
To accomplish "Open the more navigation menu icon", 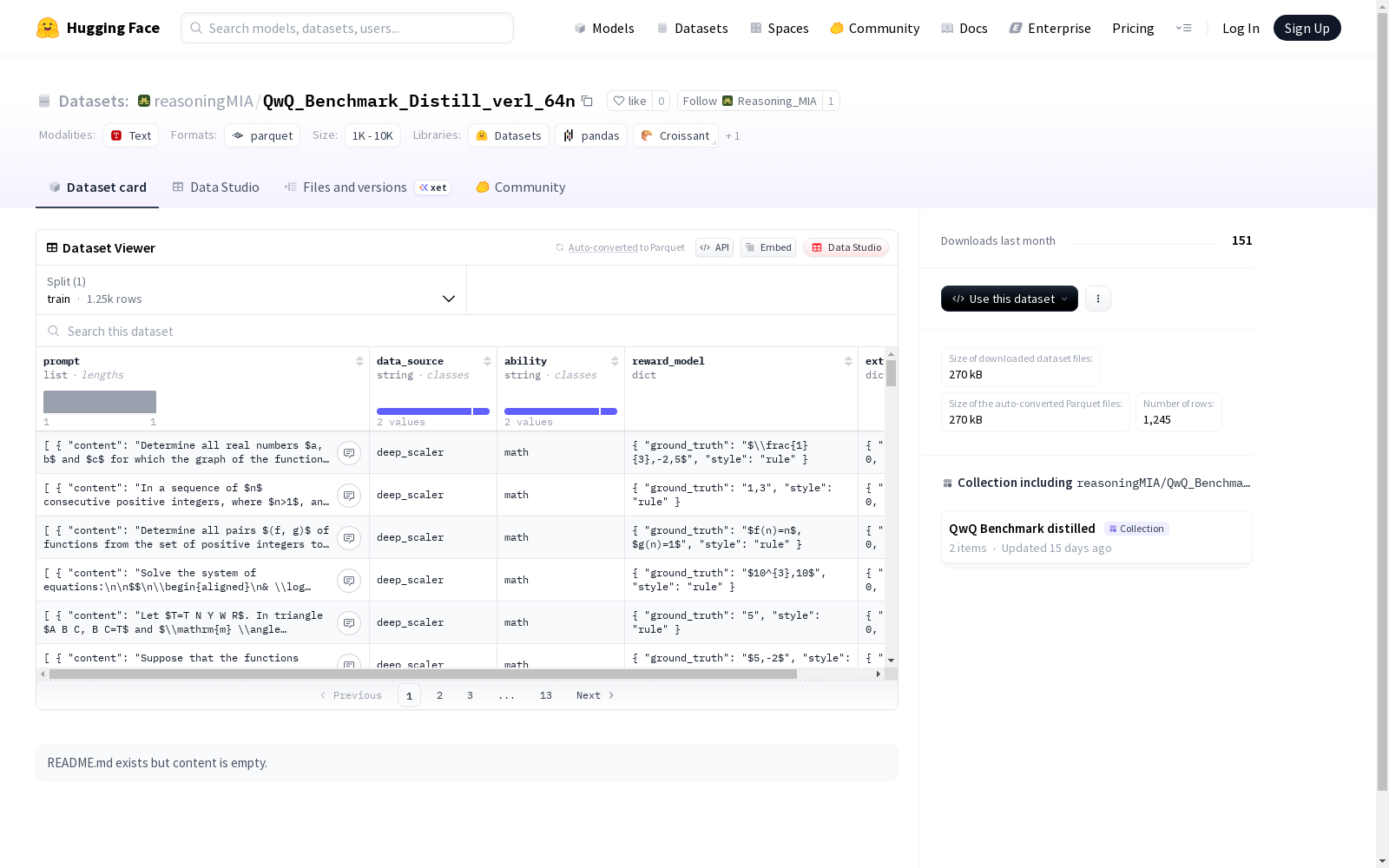I will (x=1183, y=28).
